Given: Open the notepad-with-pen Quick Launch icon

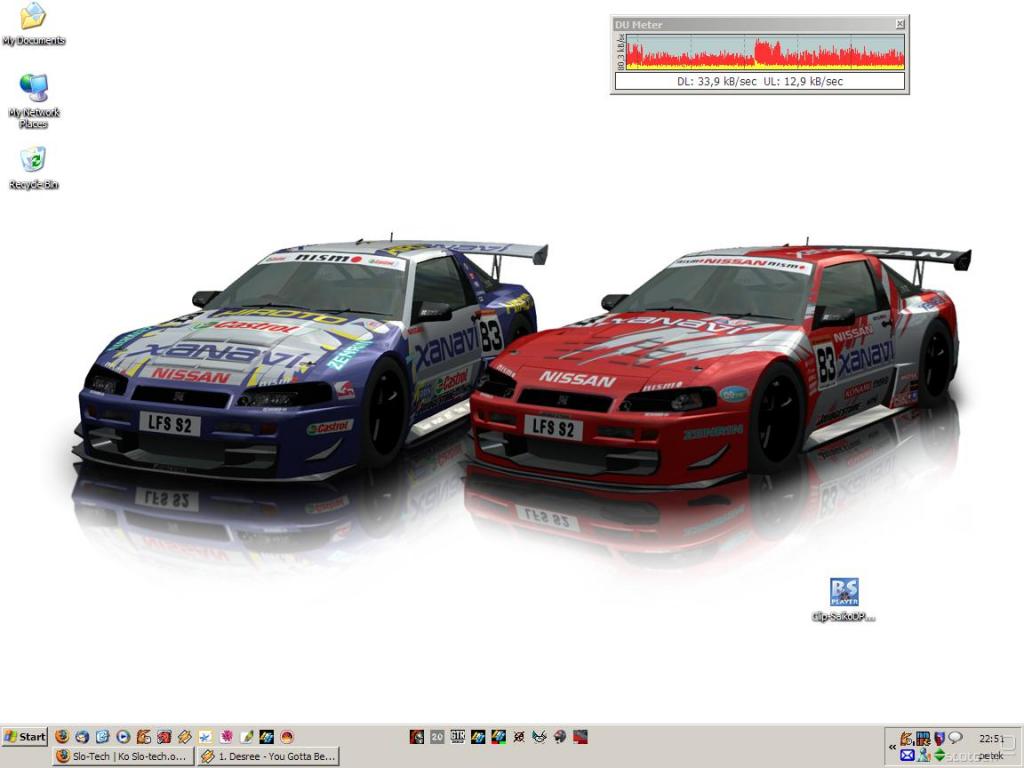Looking at the screenshot, I should click(x=246, y=737).
